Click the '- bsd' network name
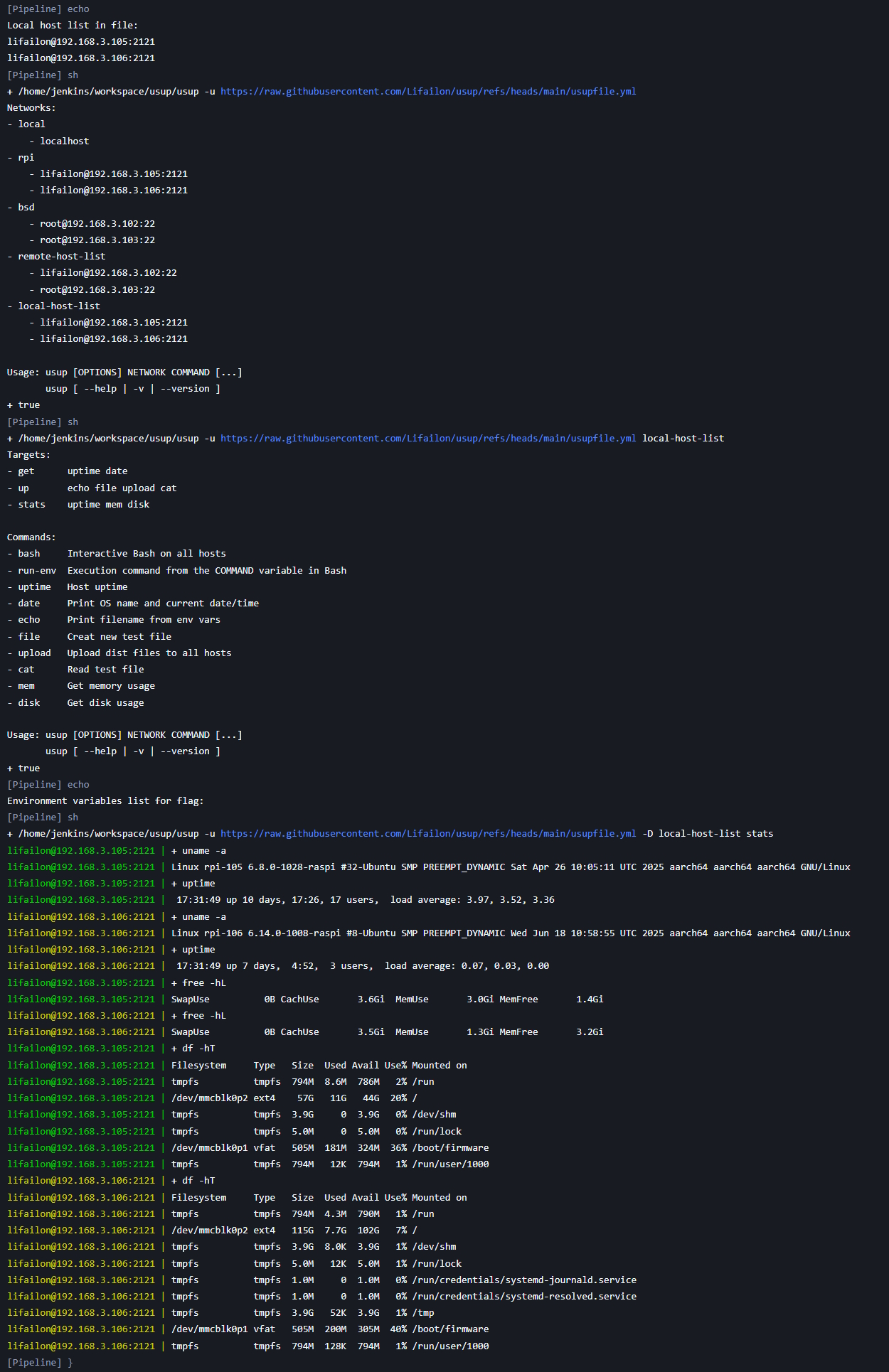This screenshot has height=1372, width=889. 21,207
